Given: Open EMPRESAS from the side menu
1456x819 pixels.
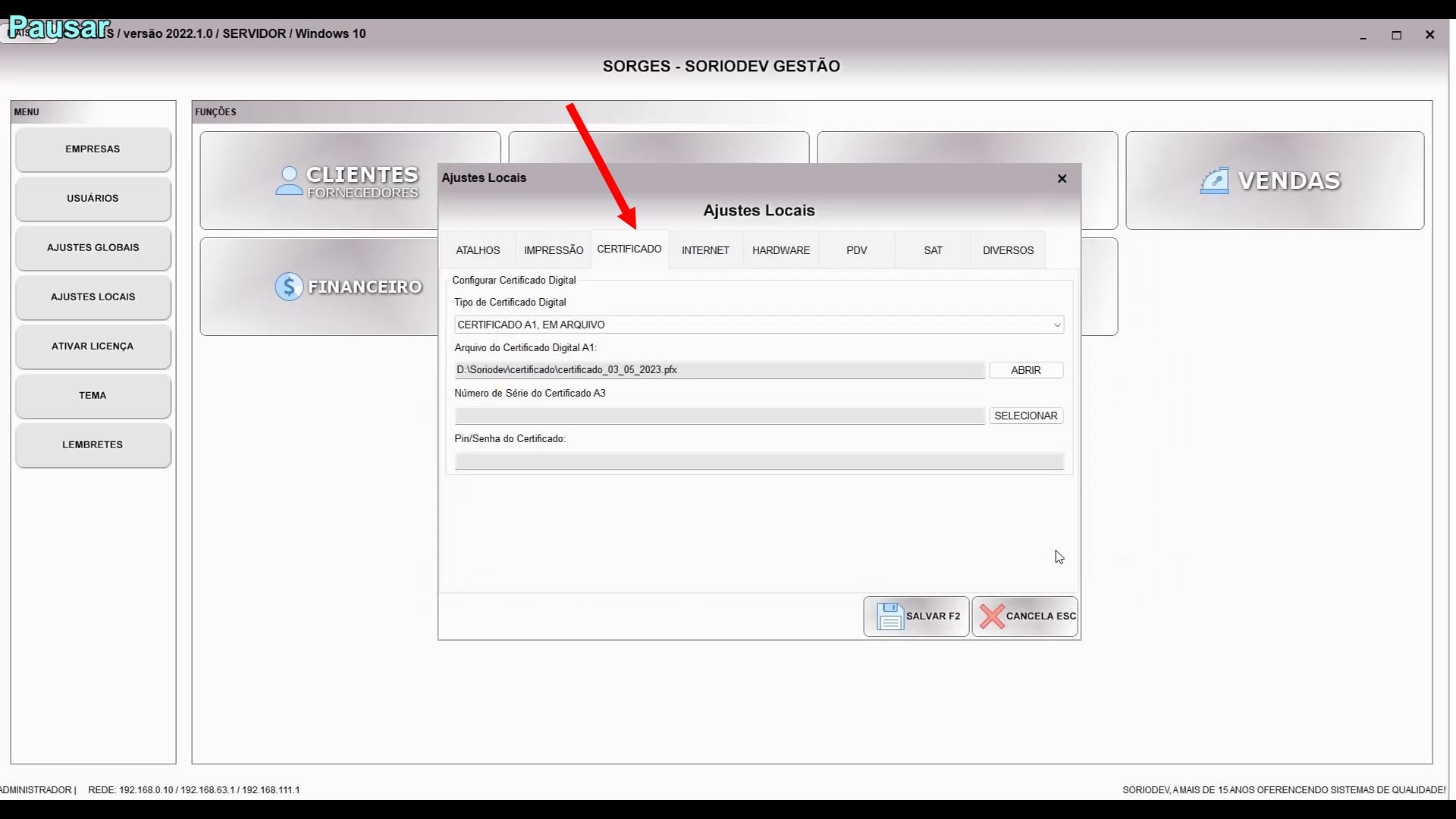Looking at the screenshot, I should [93, 149].
